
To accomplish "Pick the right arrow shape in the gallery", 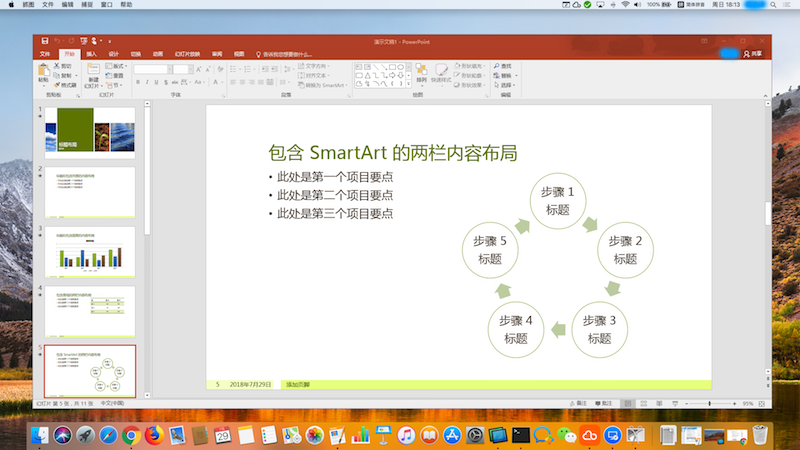I will click(392, 75).
